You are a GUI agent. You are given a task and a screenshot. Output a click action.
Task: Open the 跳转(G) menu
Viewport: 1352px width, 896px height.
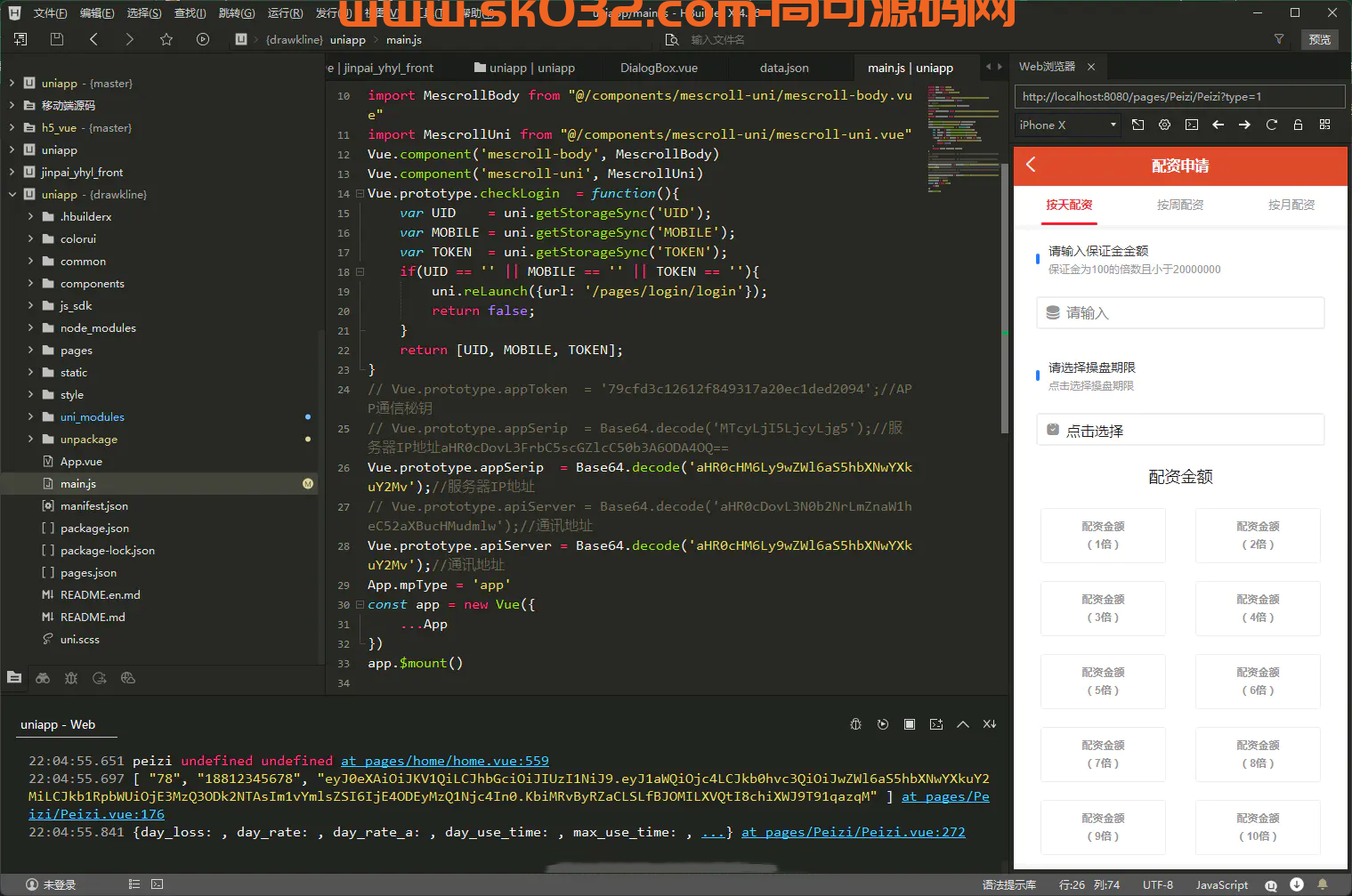pos(237,13)
